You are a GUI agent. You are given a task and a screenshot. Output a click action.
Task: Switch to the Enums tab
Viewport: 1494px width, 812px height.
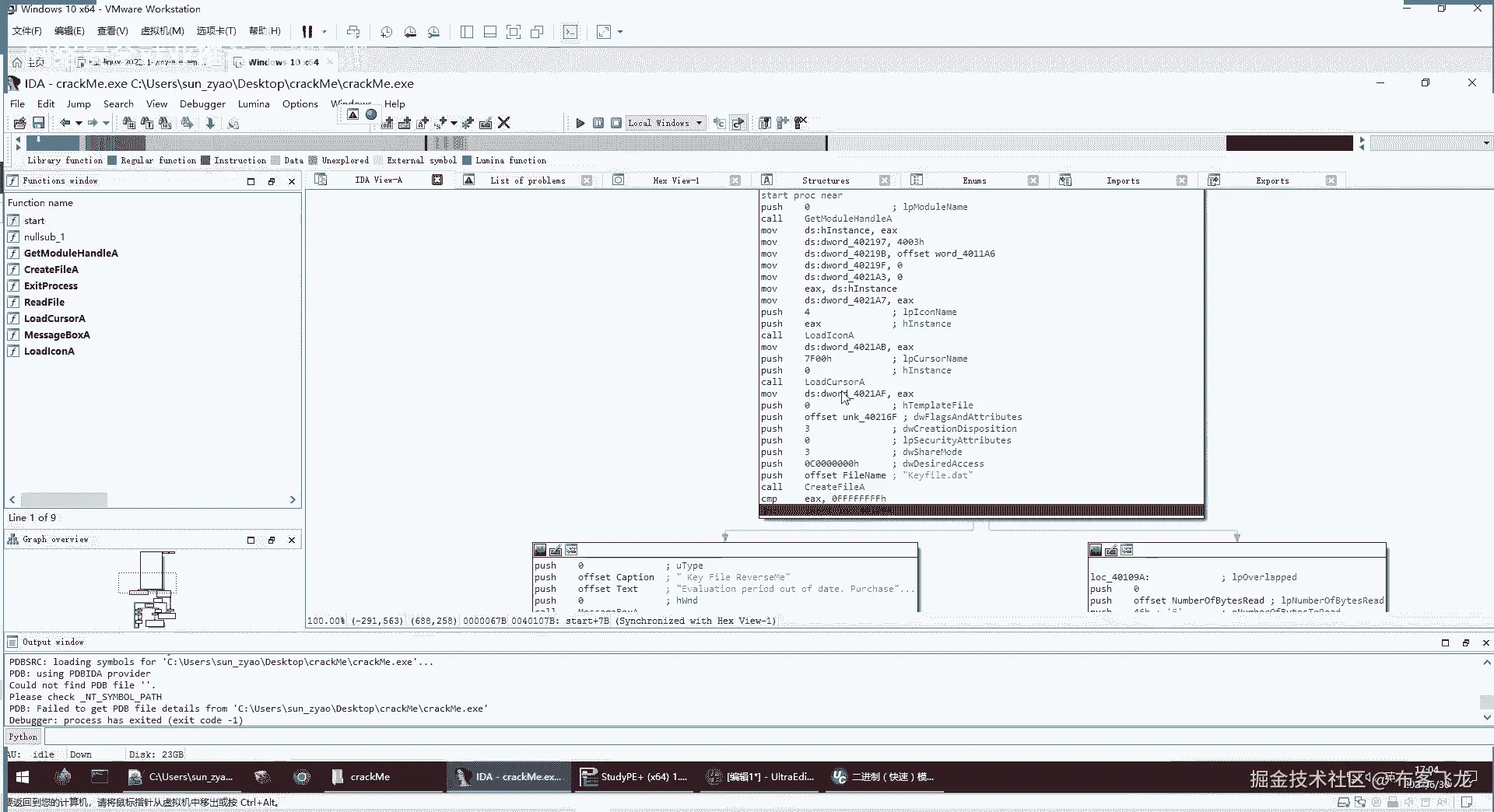pyautogui.click(x=974, y=180)
